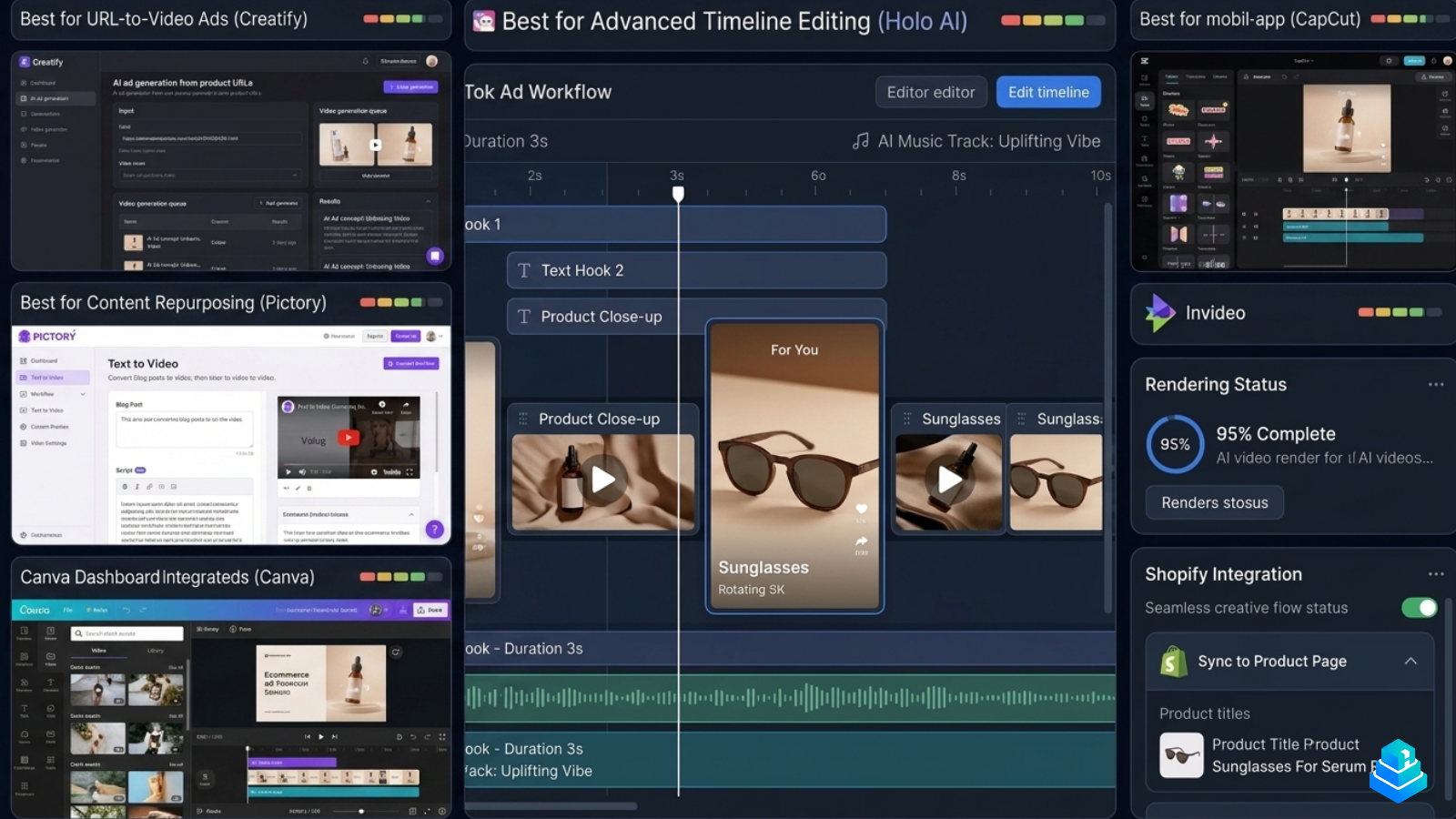This screenshot has height=819, width=1456.
Task: Play the first Sunglasses clip
Action: coord(949,480)
